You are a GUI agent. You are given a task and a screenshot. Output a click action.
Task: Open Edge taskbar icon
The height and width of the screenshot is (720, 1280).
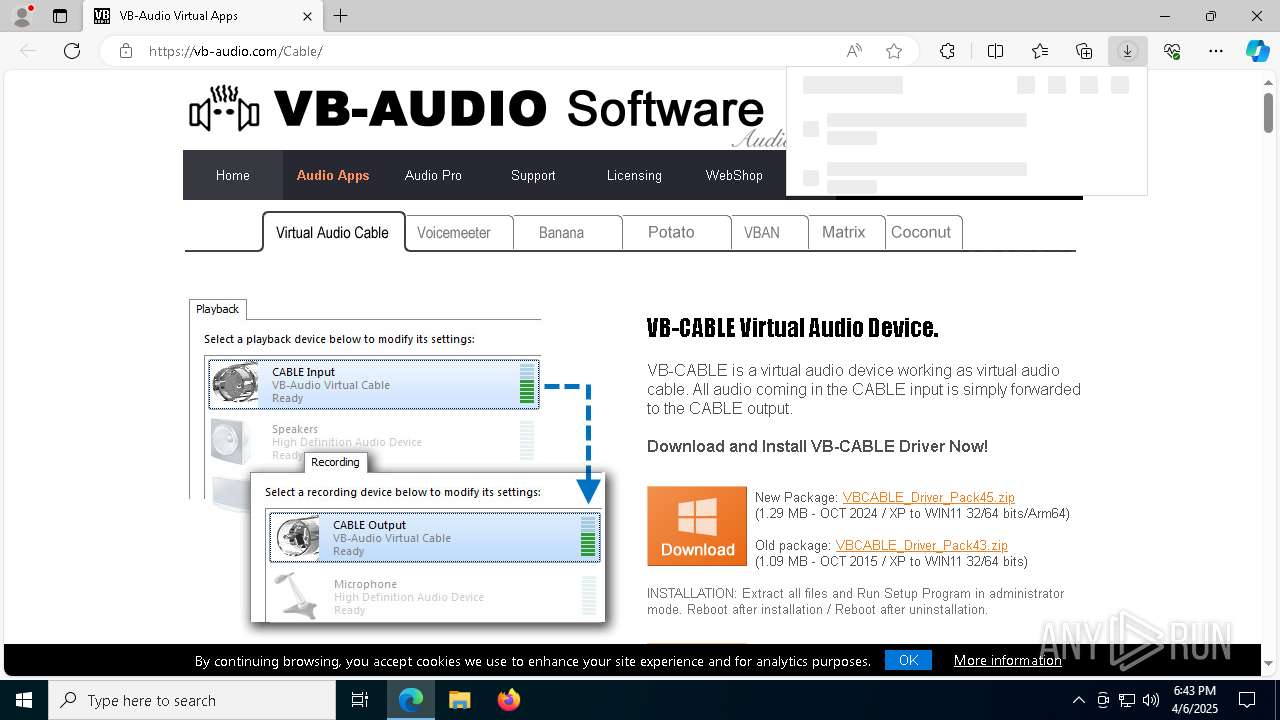click(x=411, y=700)
